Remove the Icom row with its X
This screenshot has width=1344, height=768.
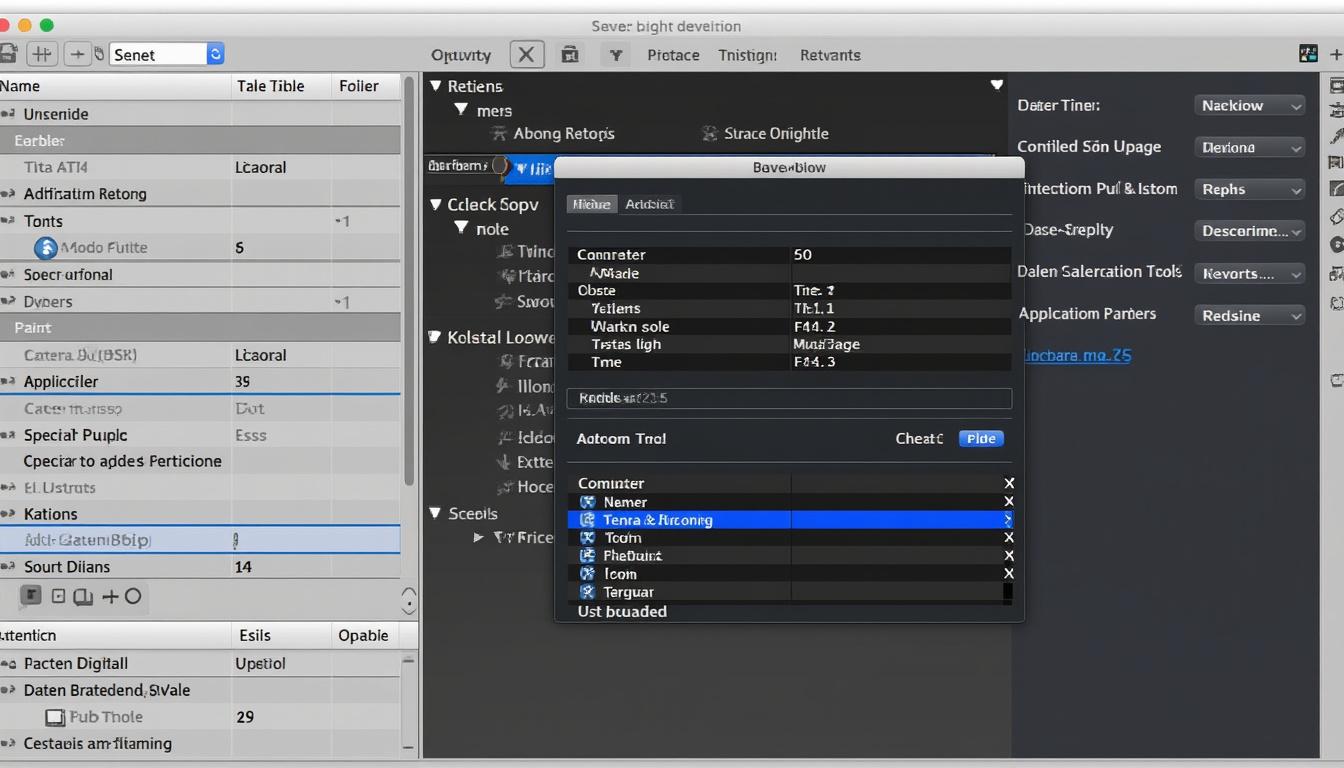click(x=1008, y=574)
